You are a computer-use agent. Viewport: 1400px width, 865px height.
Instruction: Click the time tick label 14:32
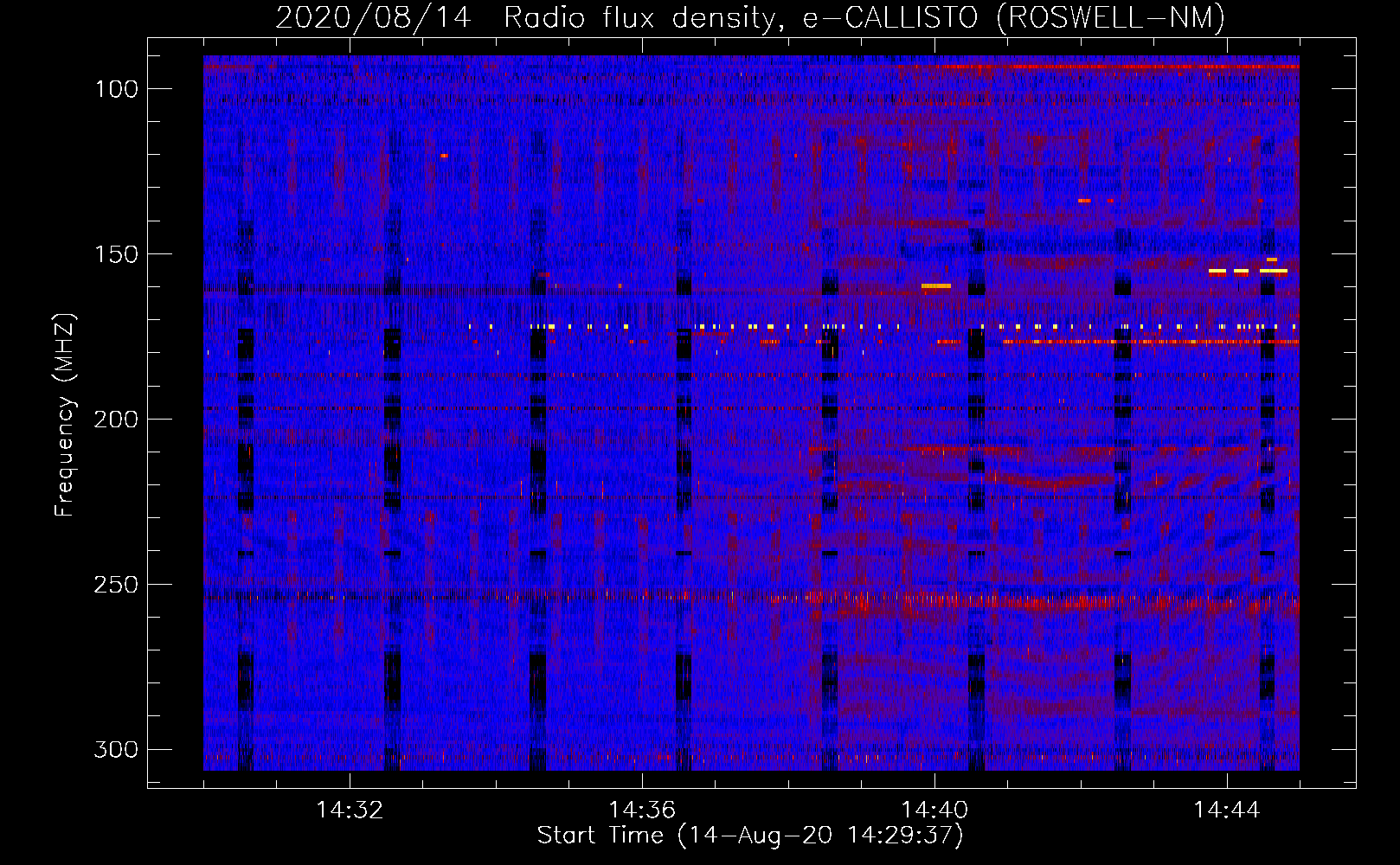pos(350,811)
